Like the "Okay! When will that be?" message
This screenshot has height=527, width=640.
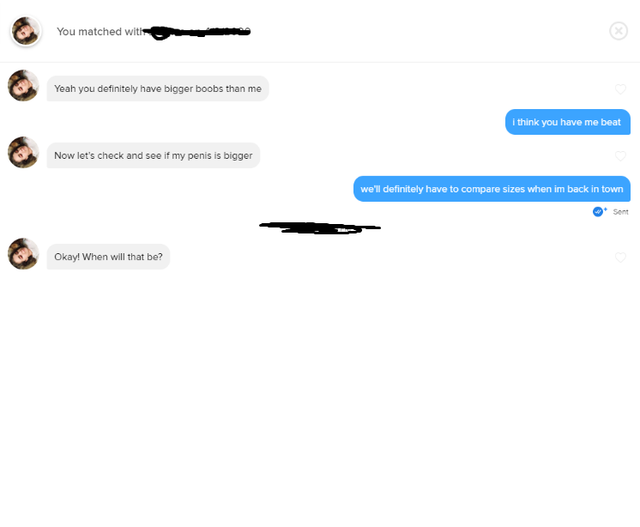(620, 257)
